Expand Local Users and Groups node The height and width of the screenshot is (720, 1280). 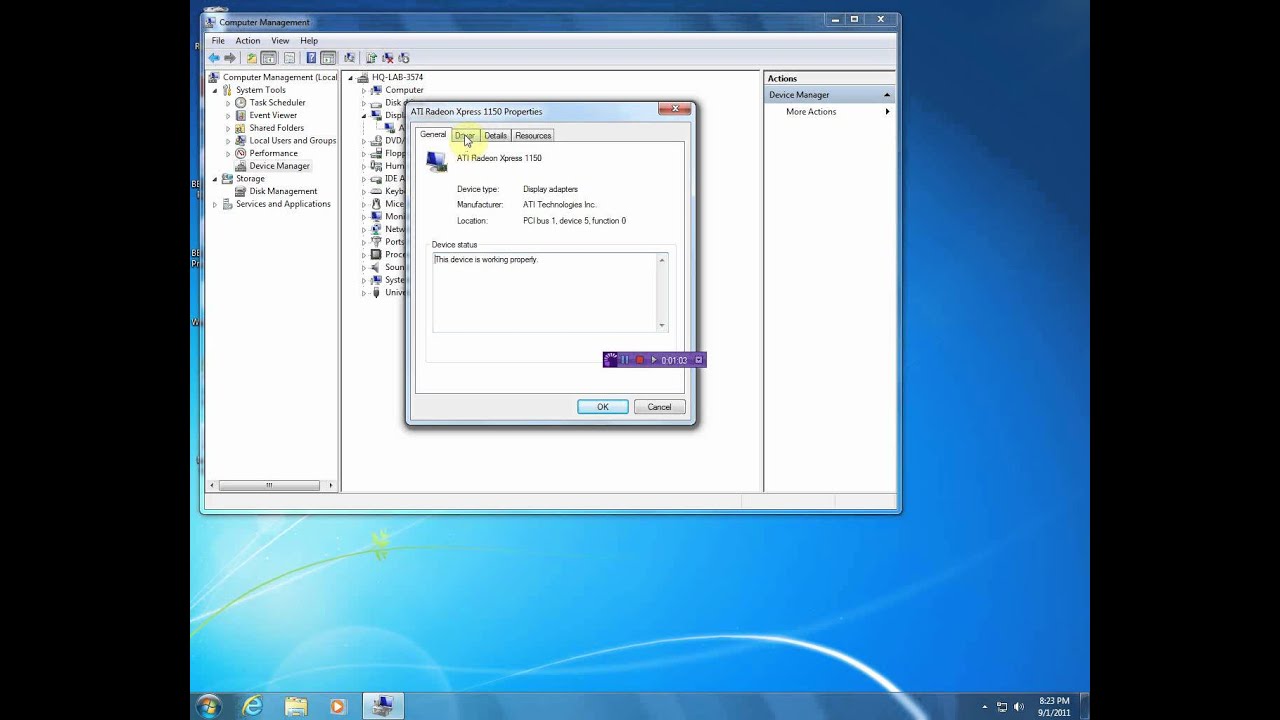[228, 141]
